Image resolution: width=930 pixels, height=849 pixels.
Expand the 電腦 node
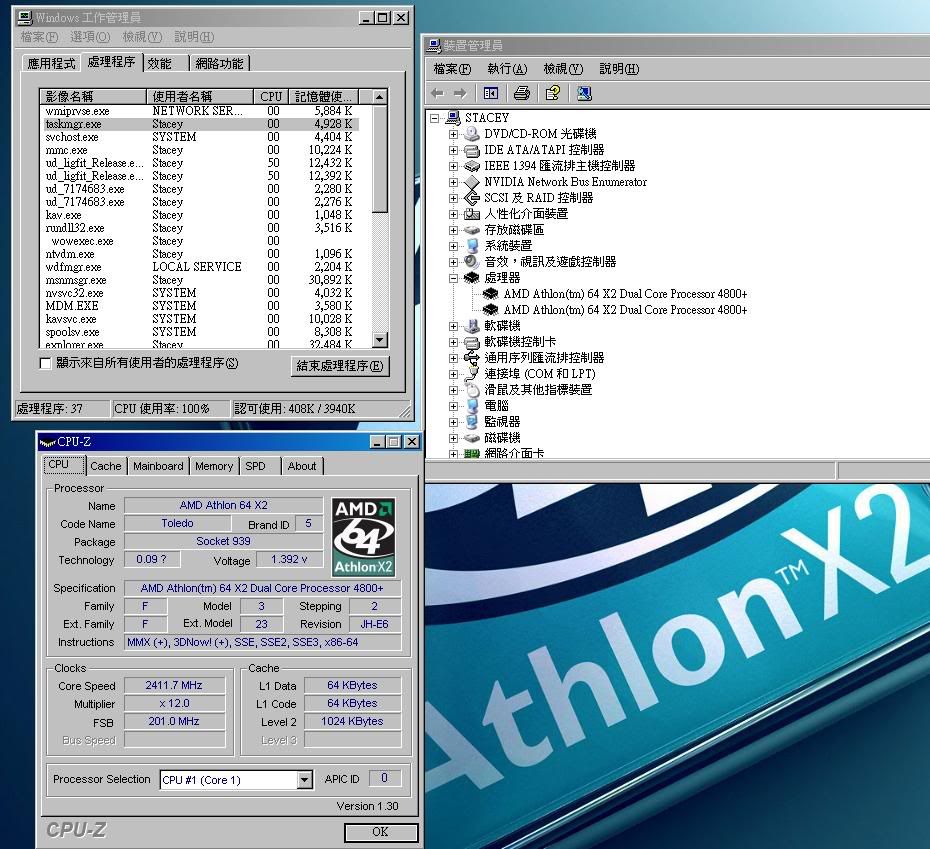pyautogui.click(x=453, y=406)
